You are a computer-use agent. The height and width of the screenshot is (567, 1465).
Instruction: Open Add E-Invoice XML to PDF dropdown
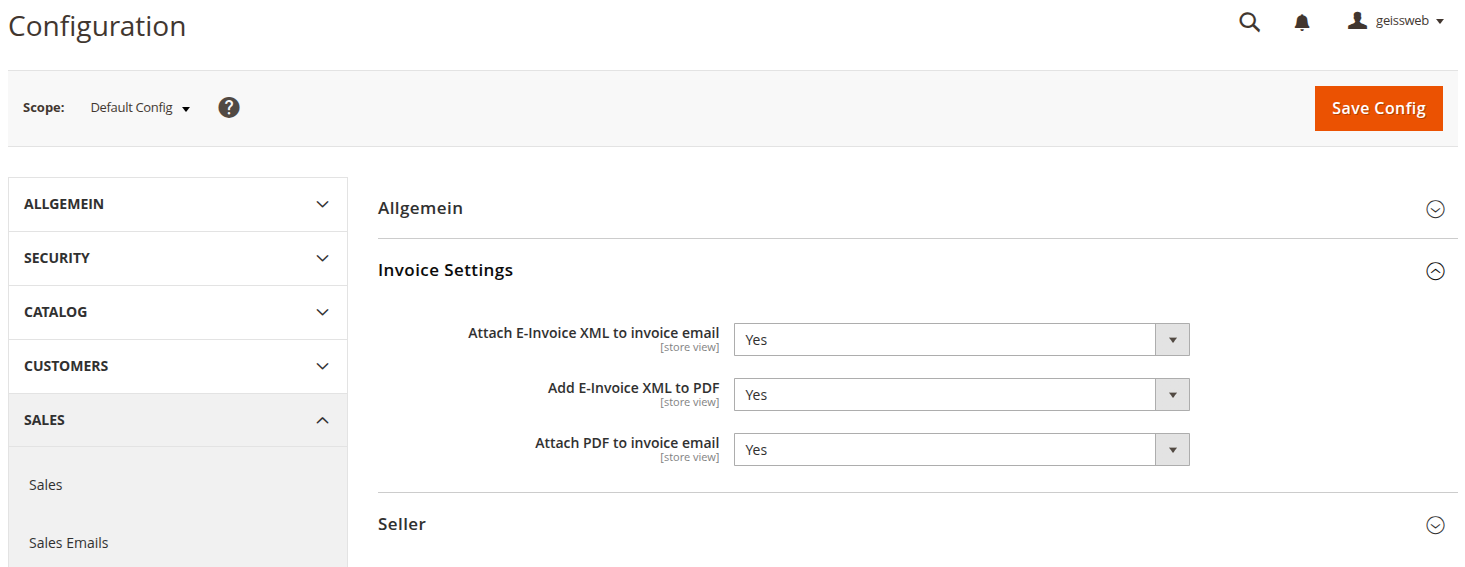tap(961, 395)
